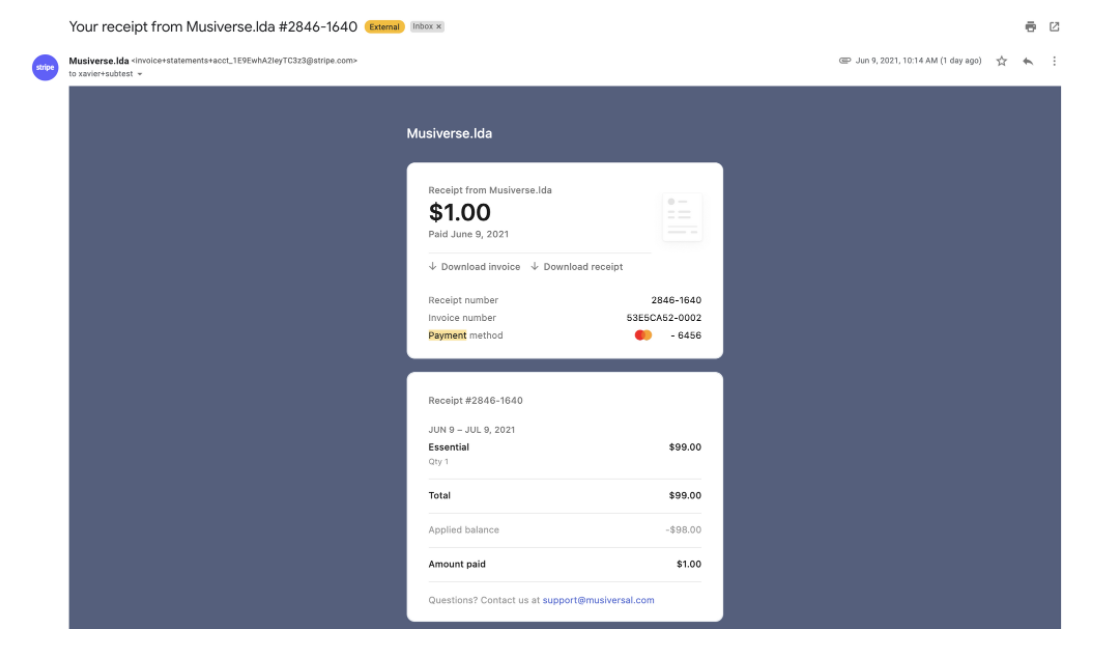The height and width of the screenshot is (658, 1103).
Task: Click the attachment paperclip icon
Action: tap(844, 61)
